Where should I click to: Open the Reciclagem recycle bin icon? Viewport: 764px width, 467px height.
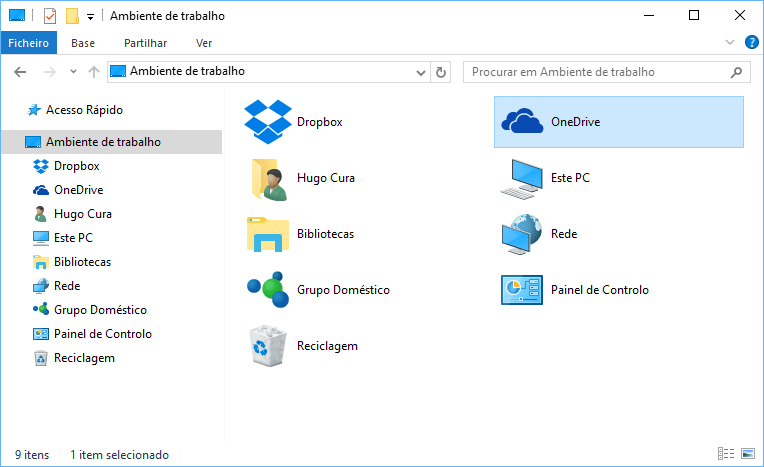click(266, 346)
